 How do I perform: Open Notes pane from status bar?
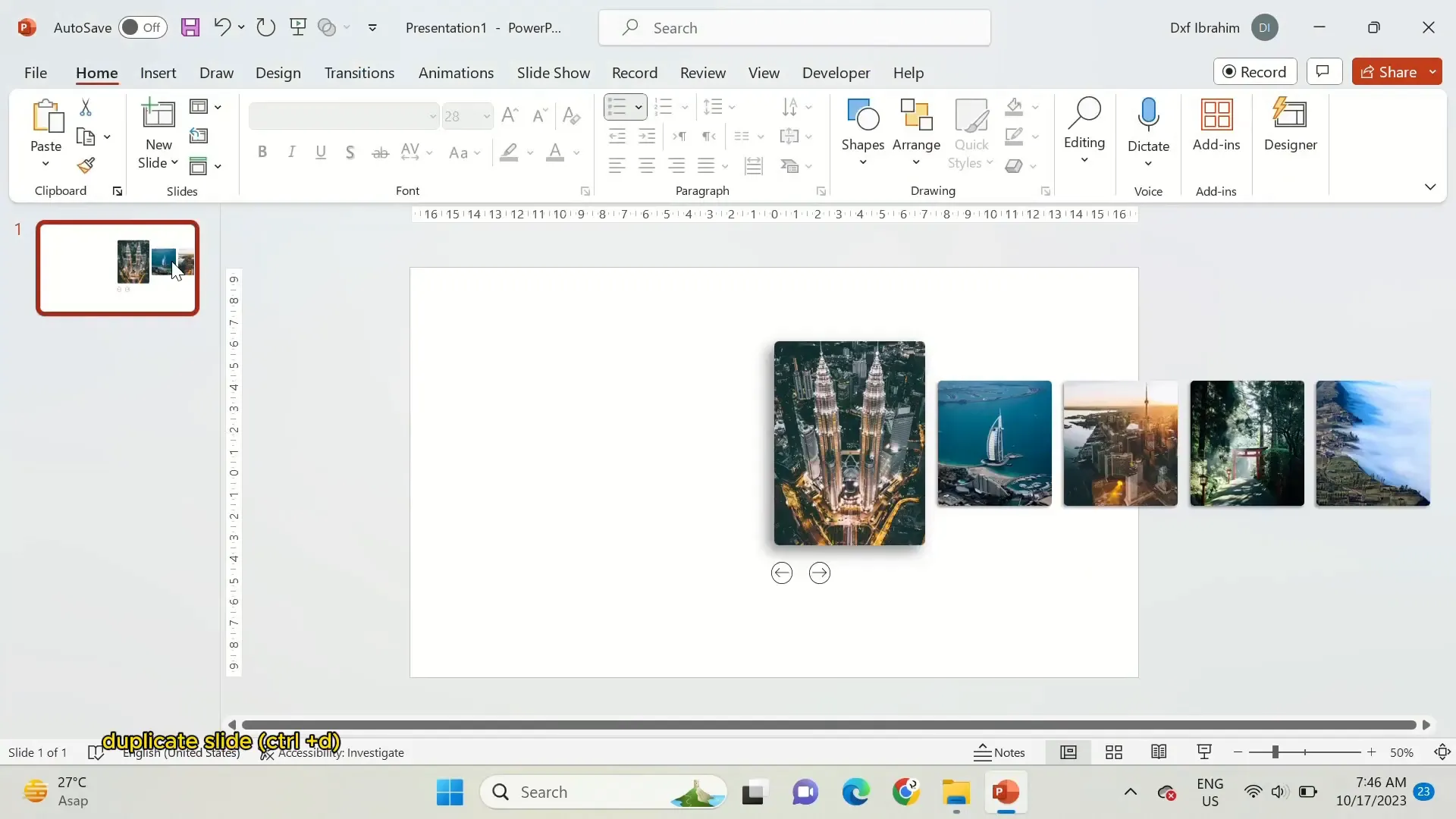tap(999, 752)
